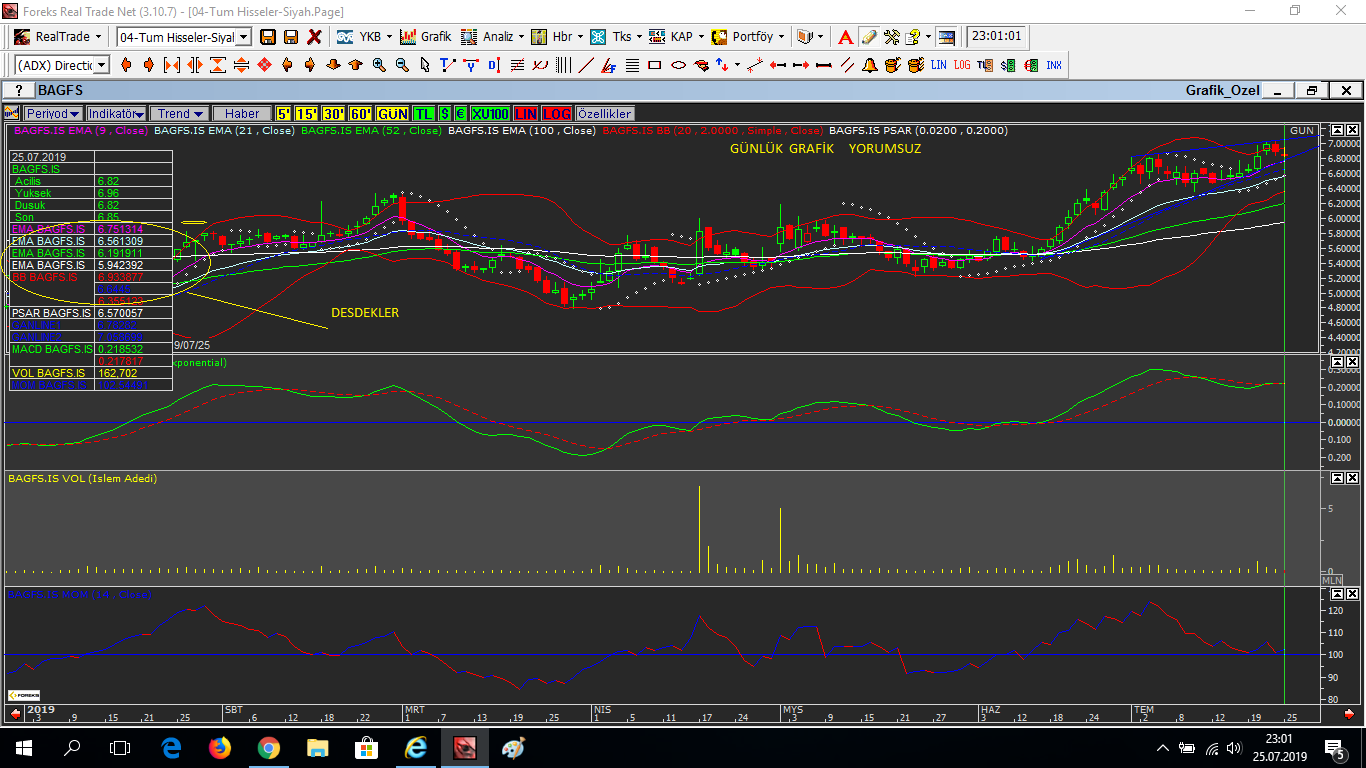Image resolution: width=1366 pixels, height=768 pixels.
Task: Click the Özellikler button
Action: click(x=604, y=114)
